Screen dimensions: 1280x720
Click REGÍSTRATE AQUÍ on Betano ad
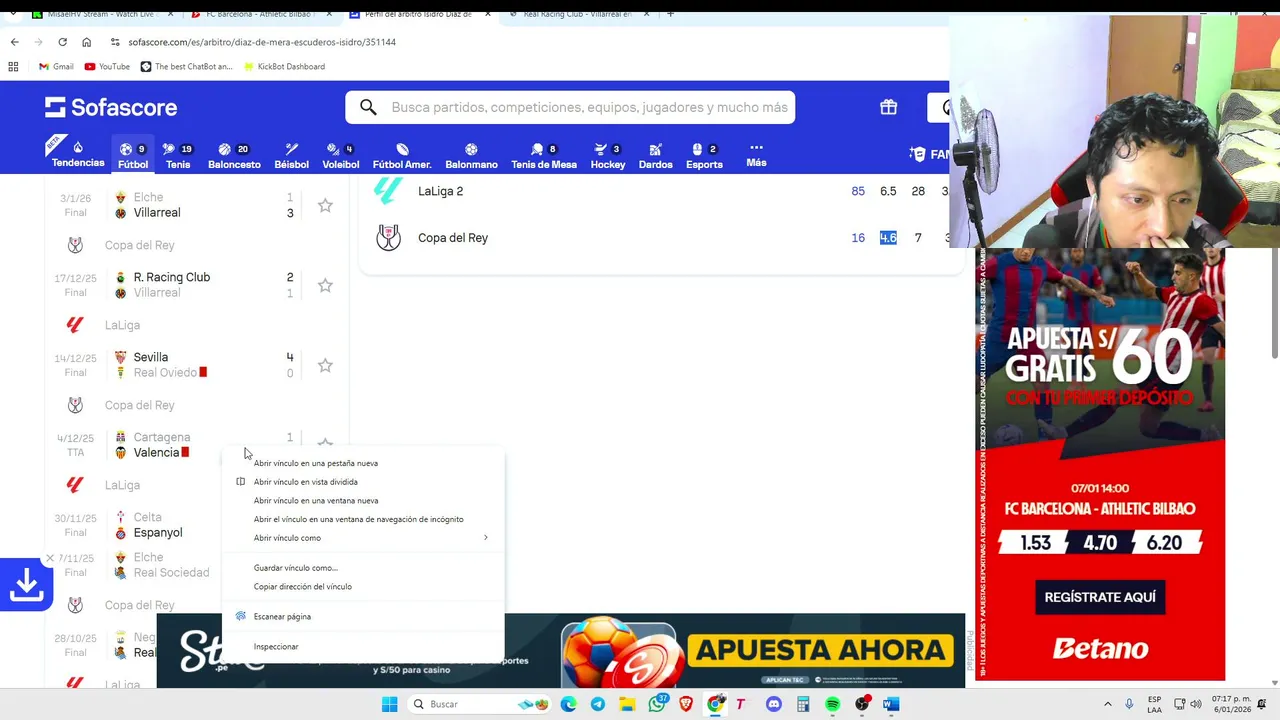click(x=1100, y=597)
